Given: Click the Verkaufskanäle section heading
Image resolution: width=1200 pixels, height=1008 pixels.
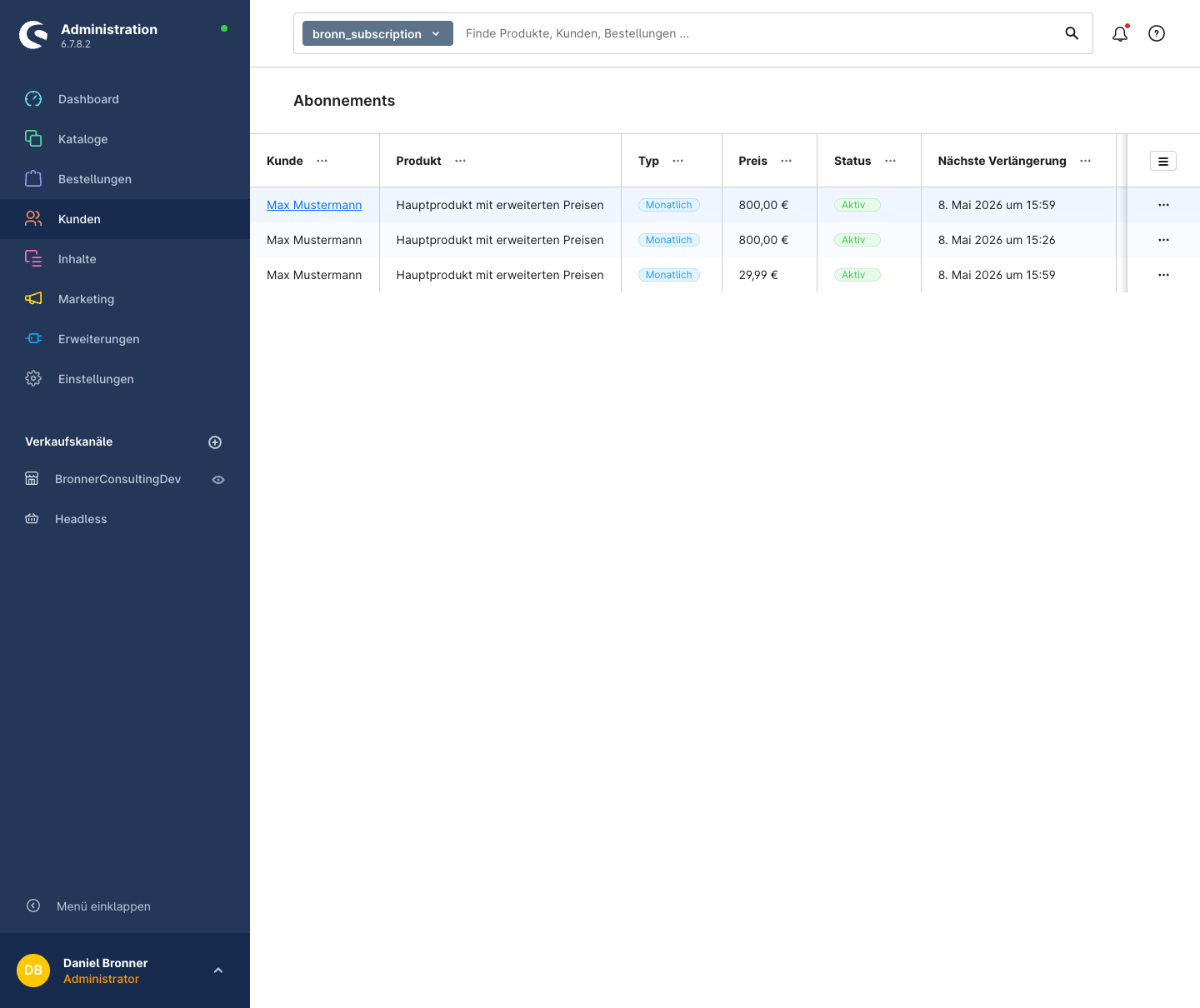Looking at the screenshot, I should coord(68,442).
